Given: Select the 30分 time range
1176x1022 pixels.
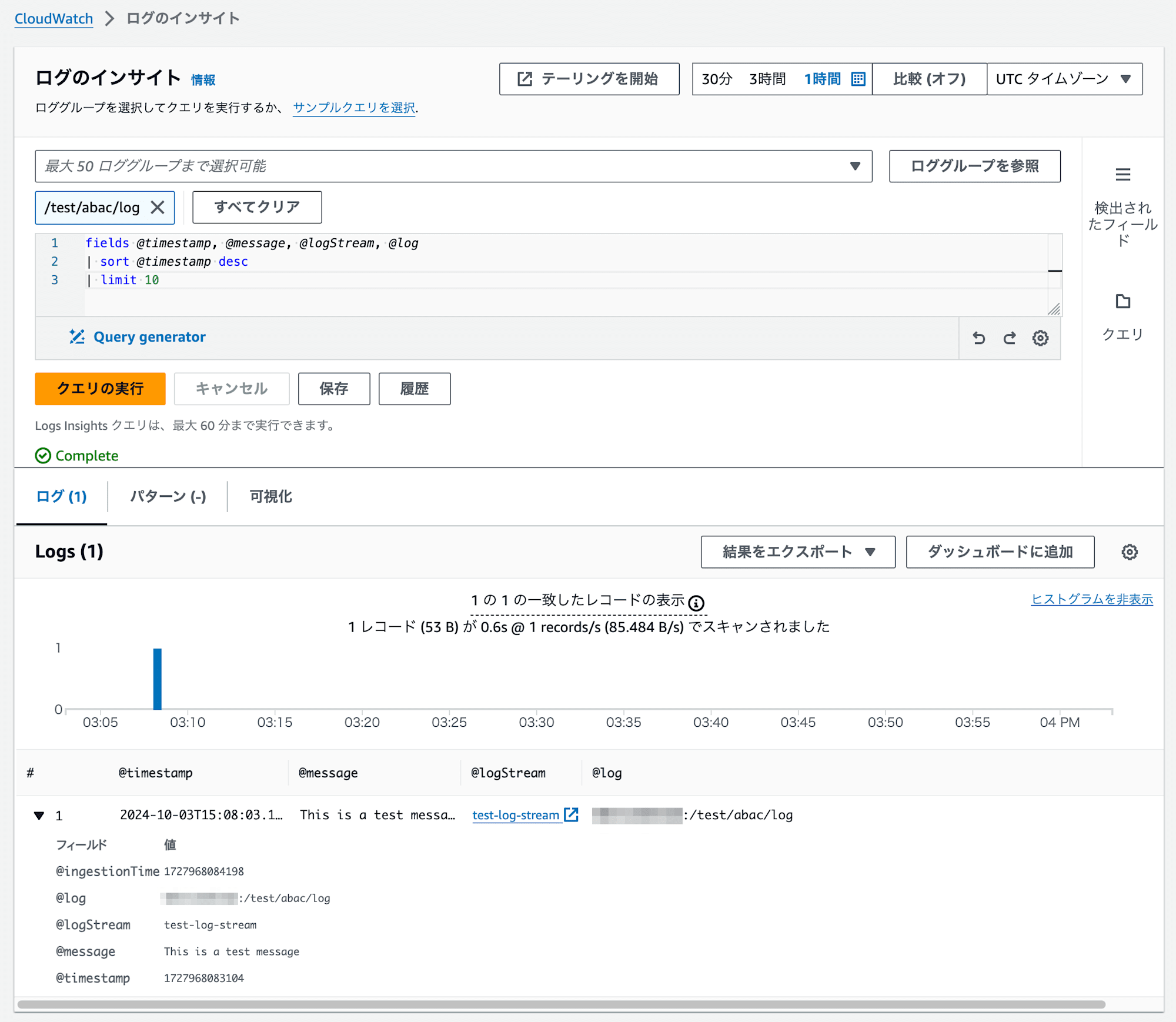Looking at the screenshot, I should pyautogui.click(x=717, y=79).
